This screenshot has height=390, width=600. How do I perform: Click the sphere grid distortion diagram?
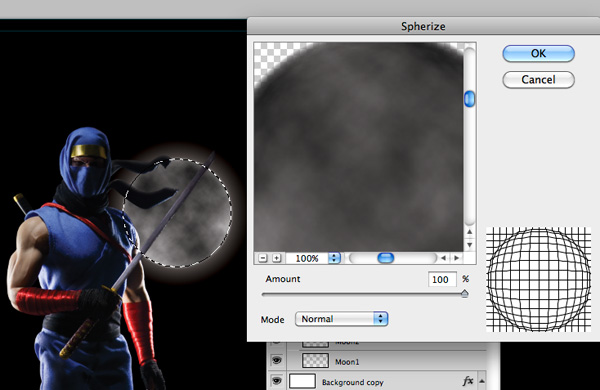pyautogui.click(x=538, y=279)
